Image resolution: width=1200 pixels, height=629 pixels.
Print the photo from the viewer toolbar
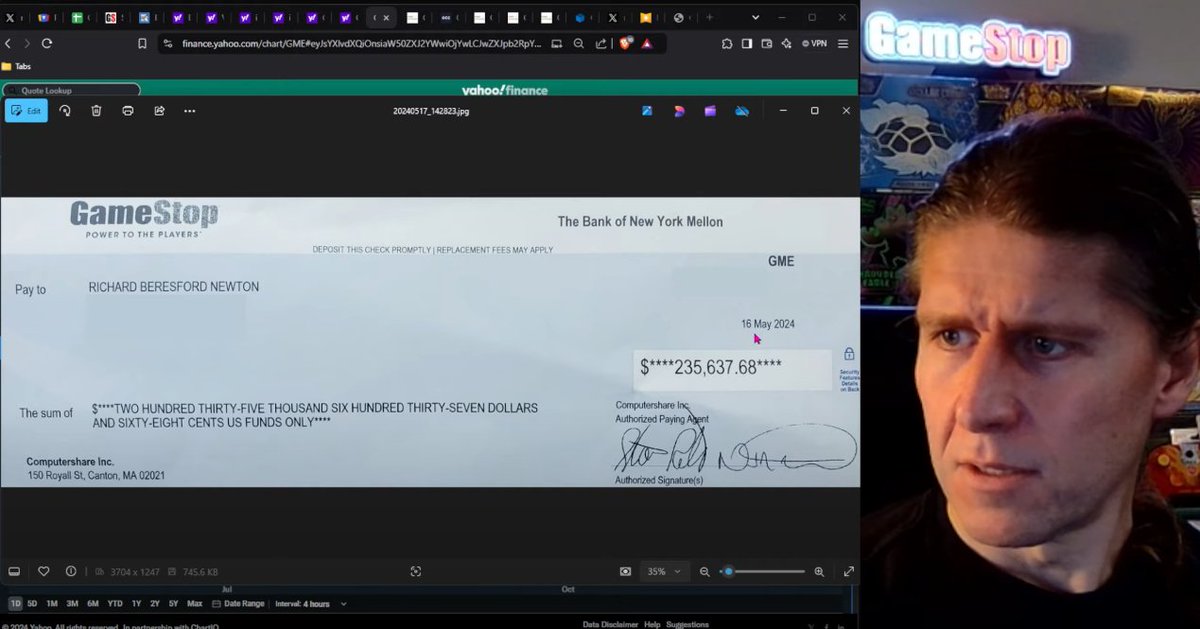(127, 110)
